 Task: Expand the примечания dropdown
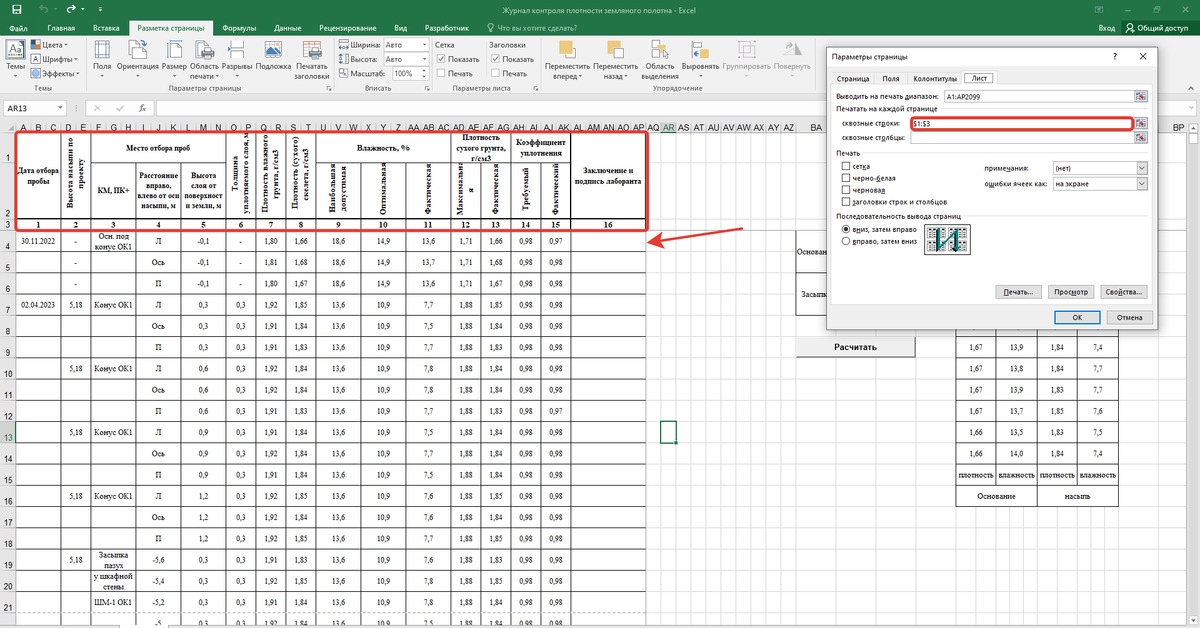click(1141, 168)
